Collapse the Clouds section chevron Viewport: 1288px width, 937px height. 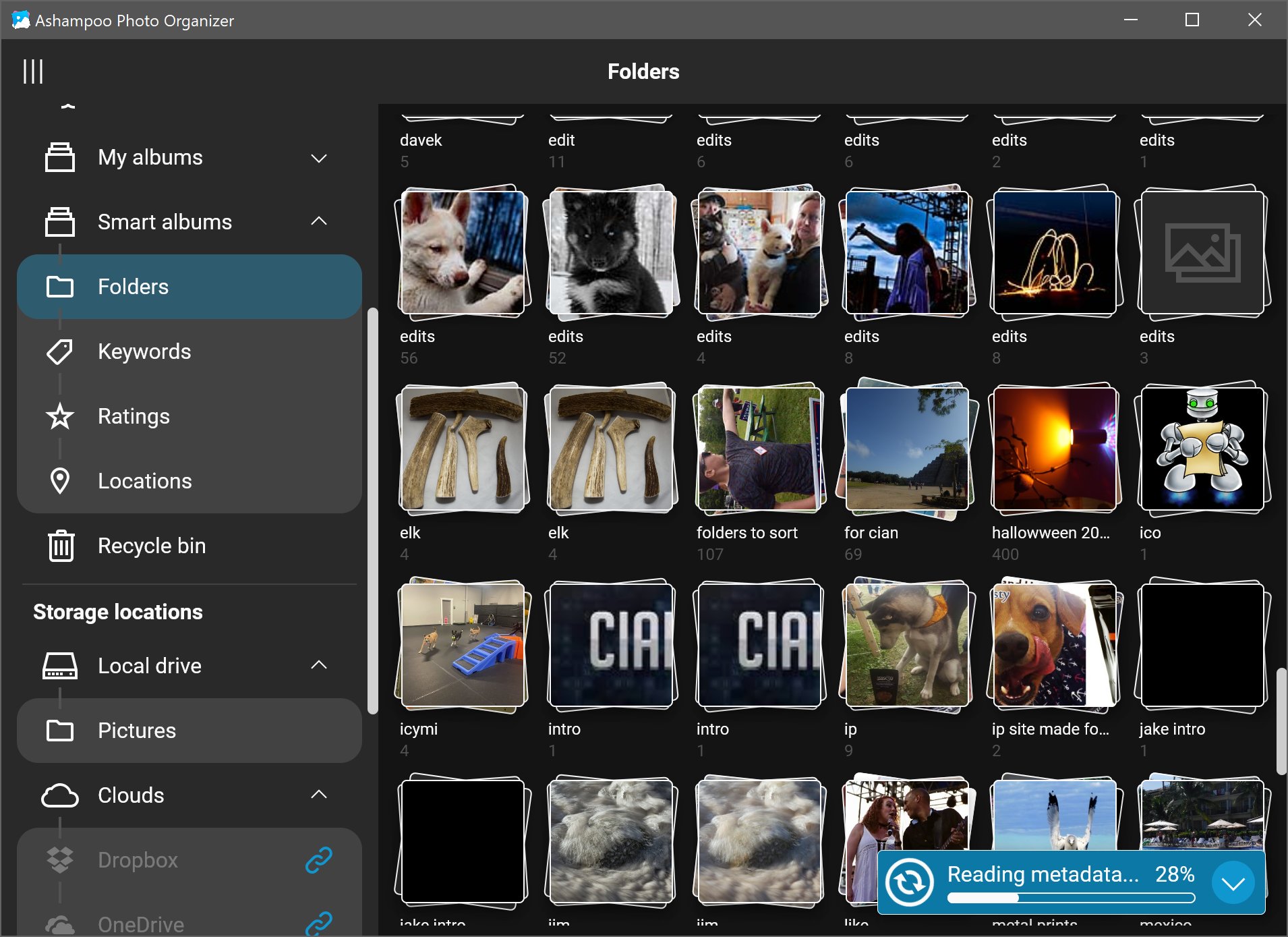[x=319, y=795]
